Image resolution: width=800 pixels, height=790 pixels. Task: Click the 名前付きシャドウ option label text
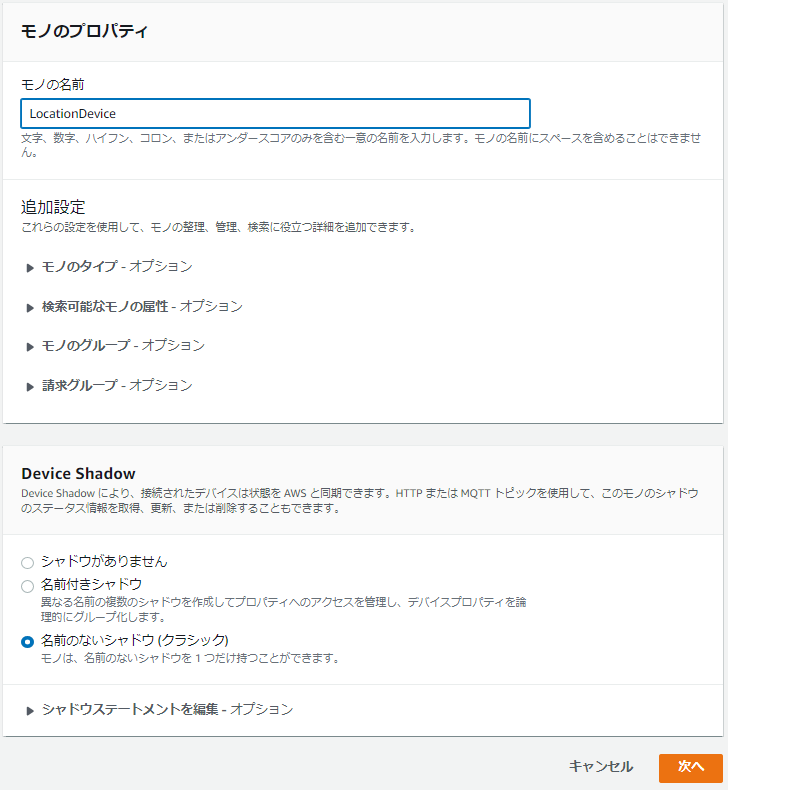point(91,584)
